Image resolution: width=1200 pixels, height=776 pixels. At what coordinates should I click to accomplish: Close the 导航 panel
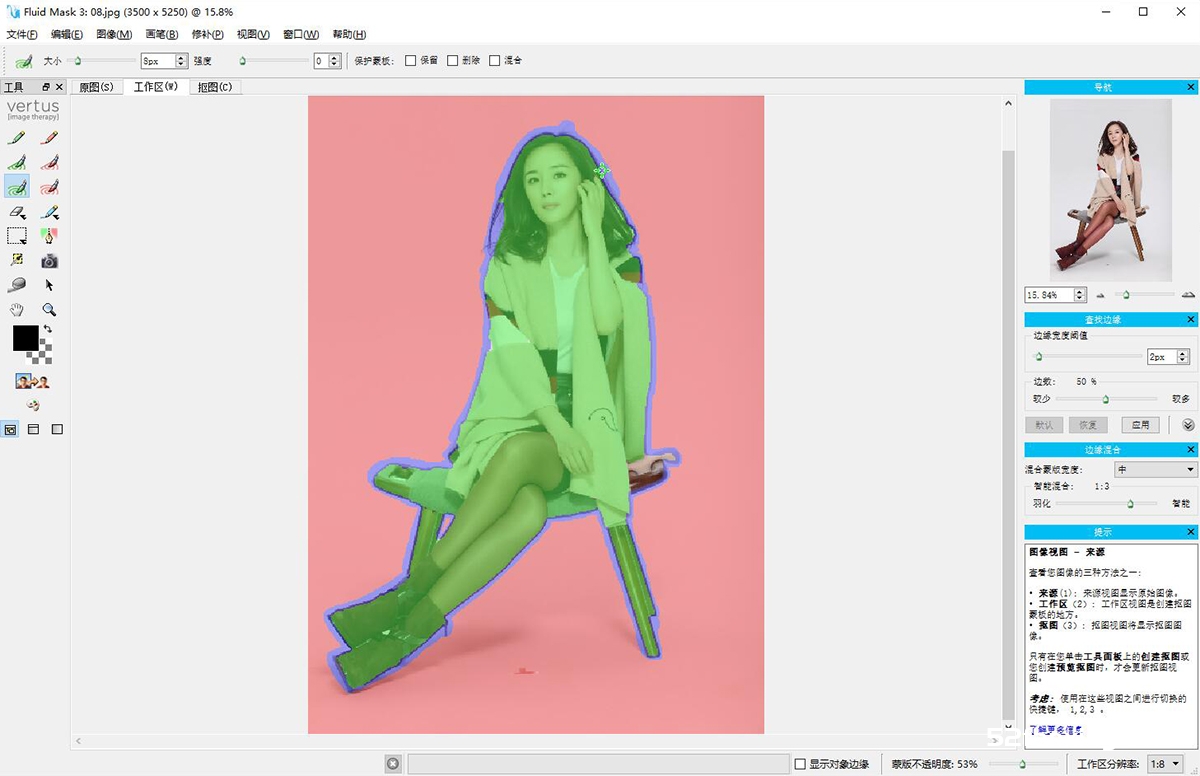point(1191,88)
